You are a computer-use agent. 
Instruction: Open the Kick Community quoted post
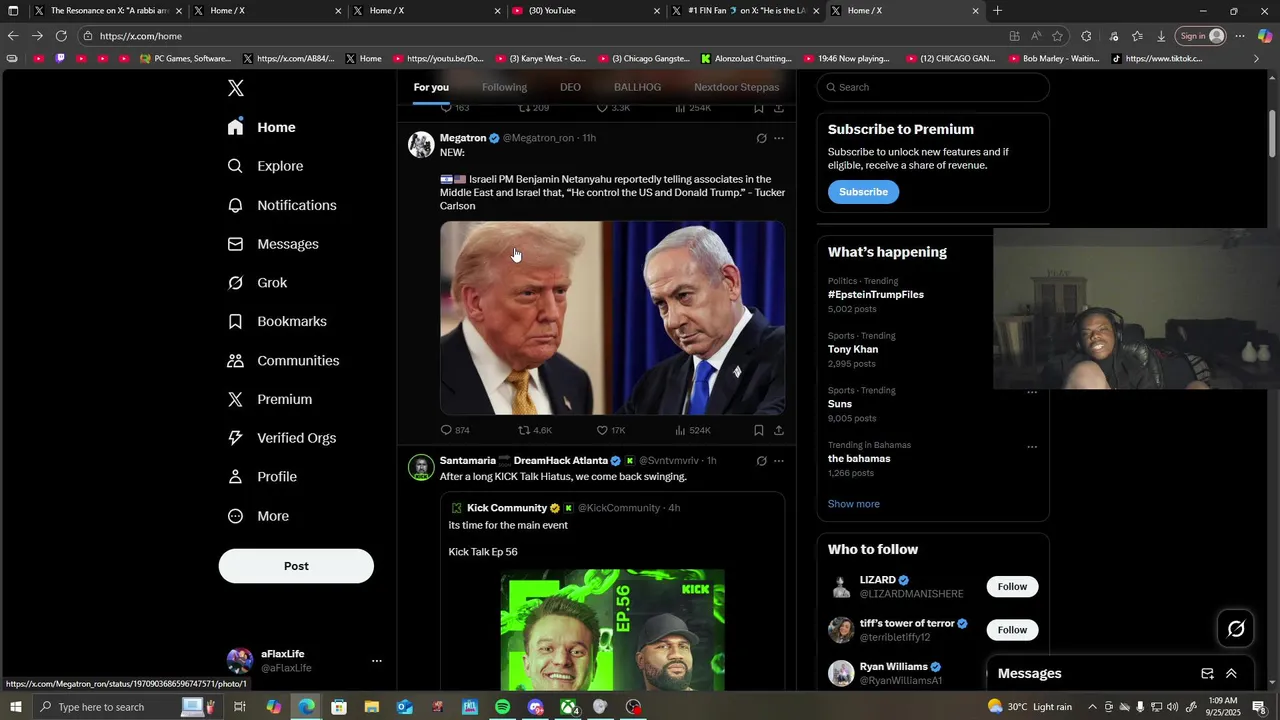pyautogui.click(x=612, y=590)
